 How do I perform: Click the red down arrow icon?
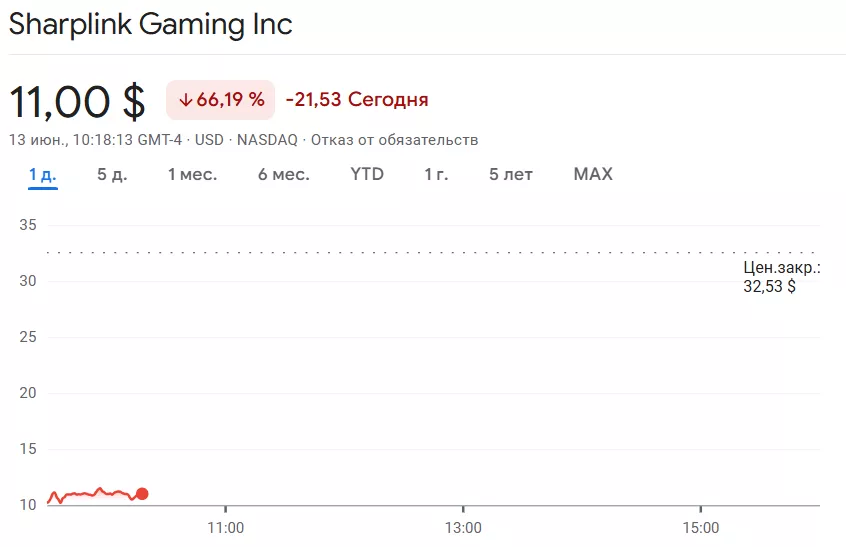click(185, 100)
